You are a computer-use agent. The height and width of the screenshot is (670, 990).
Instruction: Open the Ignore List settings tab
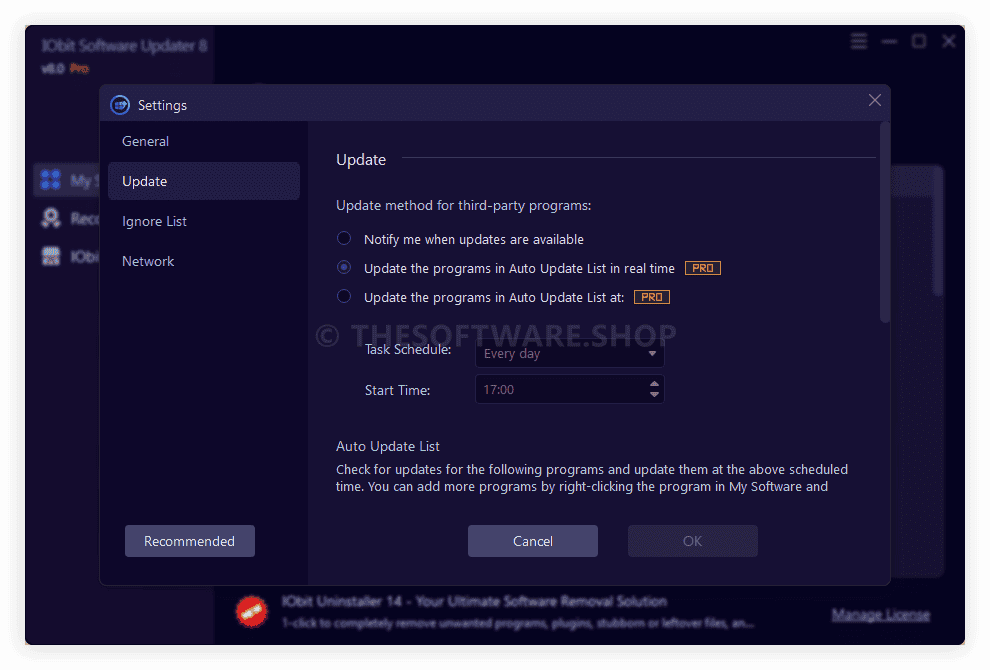[154, 222]
